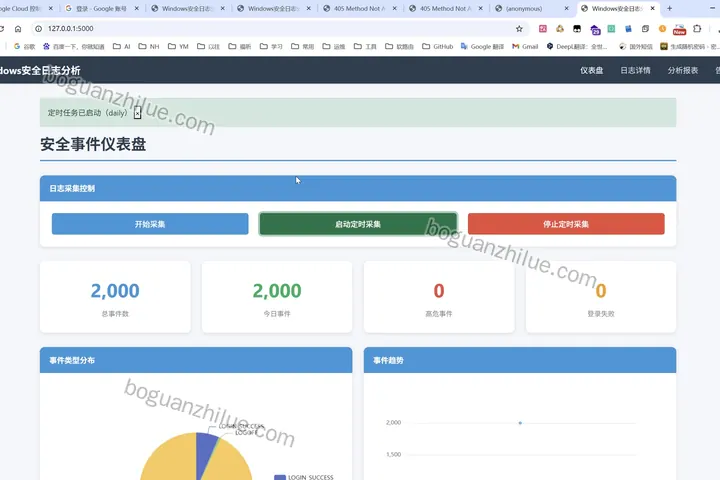Click the 安全事件仪表盘 heading

coord(93,144)
